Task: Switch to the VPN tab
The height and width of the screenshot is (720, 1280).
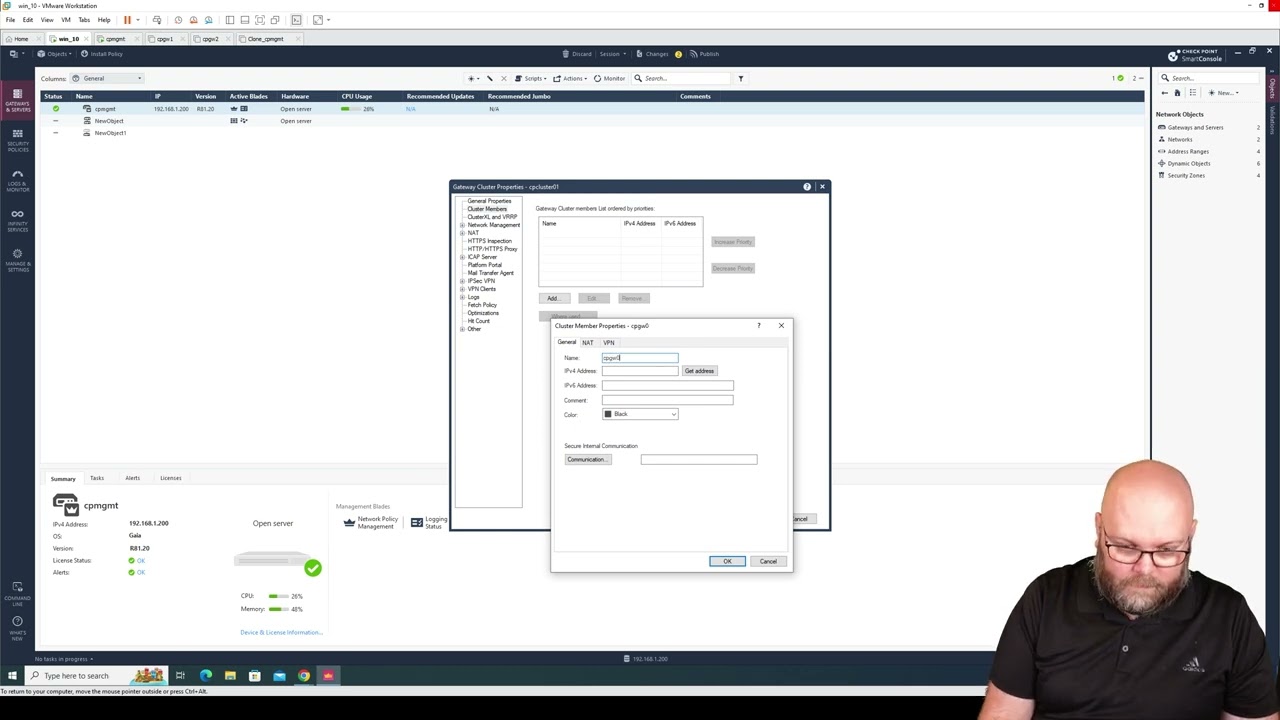Action: (609, 343)
